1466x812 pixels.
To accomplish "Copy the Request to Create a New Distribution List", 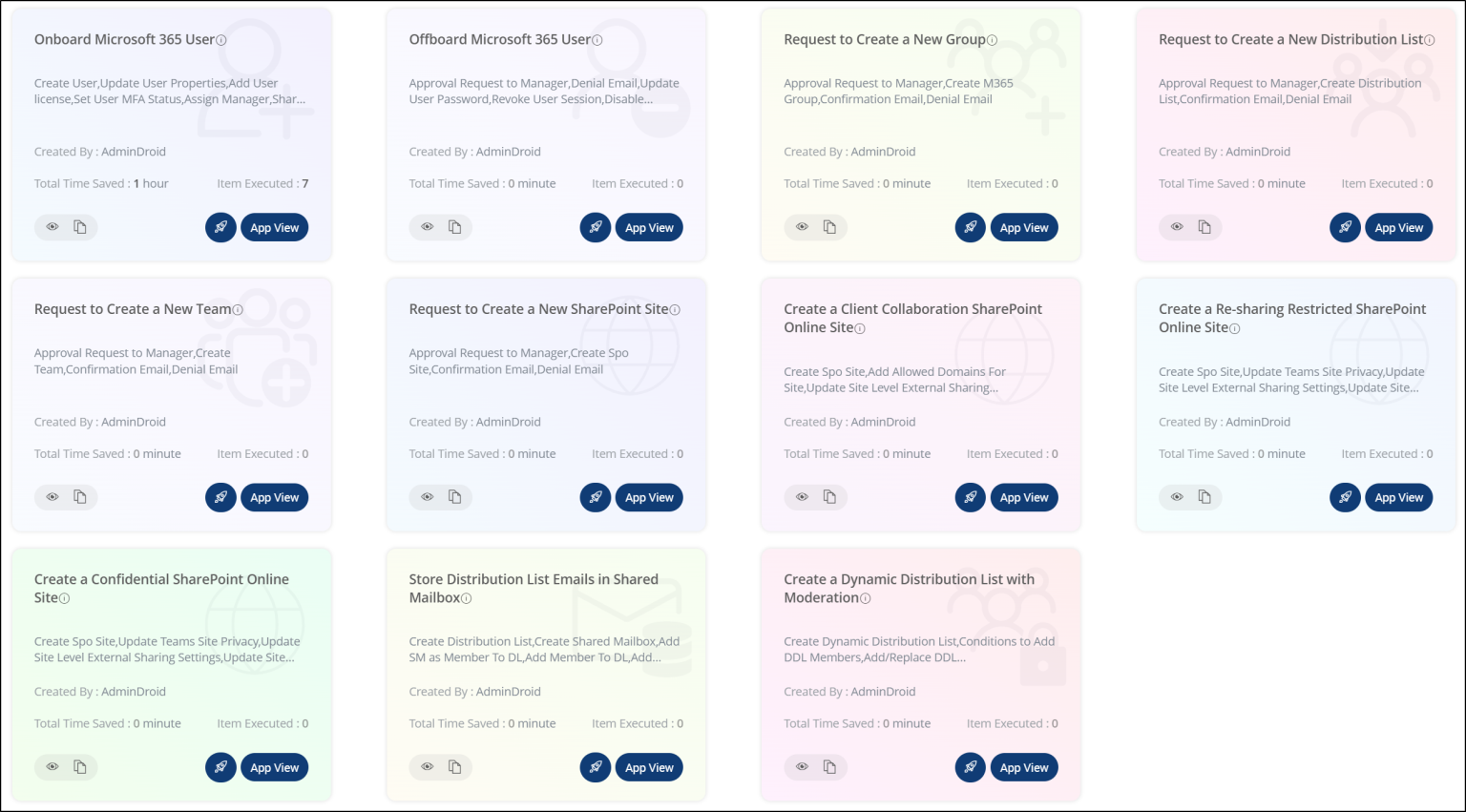I will pyautogui.click(x=1206, y=227).
